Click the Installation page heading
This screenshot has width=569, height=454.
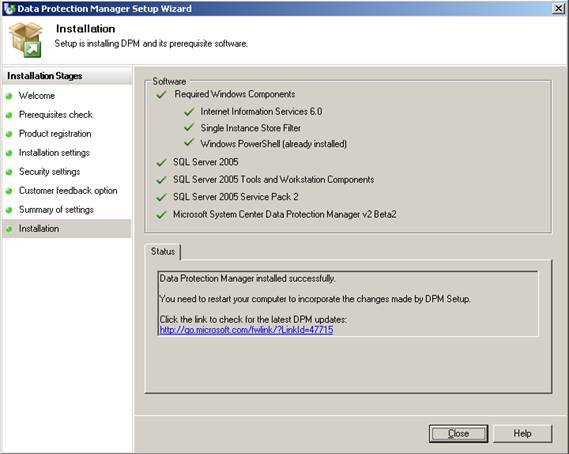[85, 29]
